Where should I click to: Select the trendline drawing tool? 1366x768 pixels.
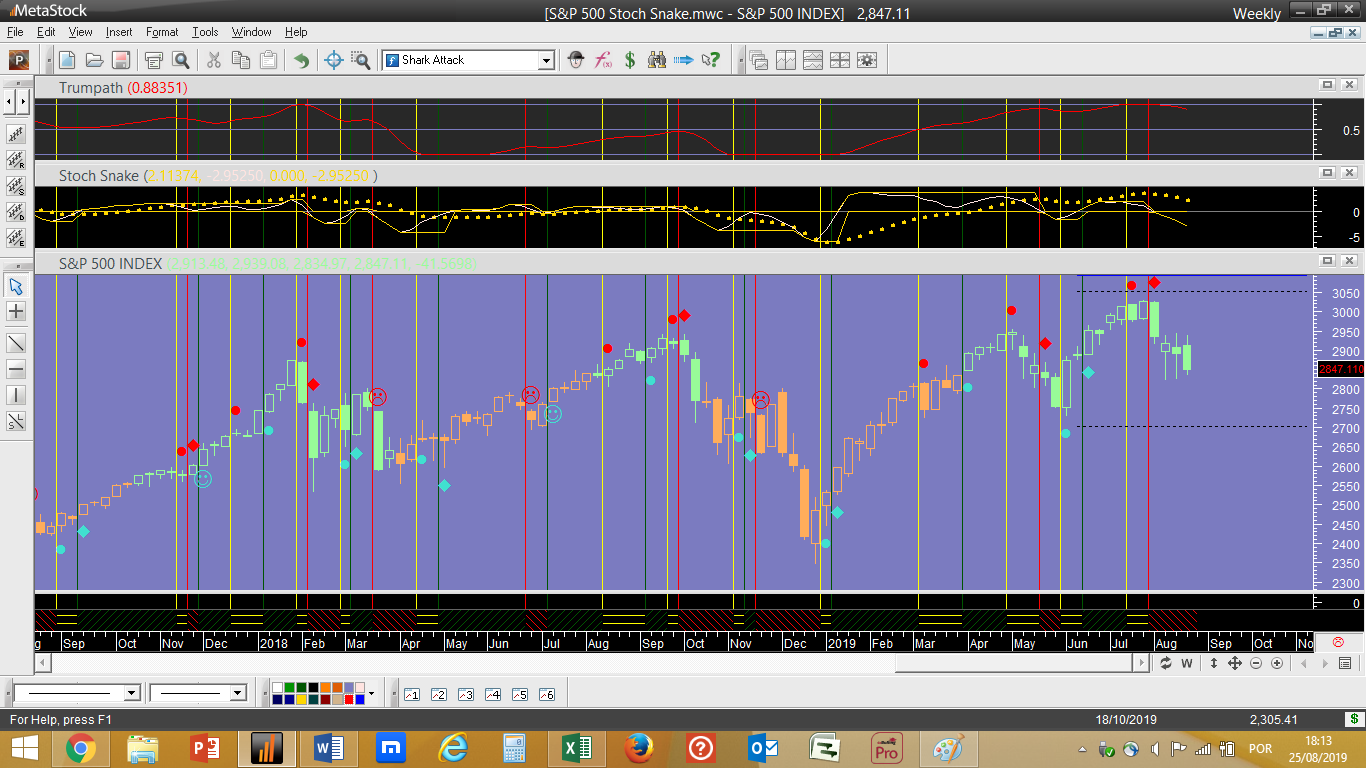(16, 342)
